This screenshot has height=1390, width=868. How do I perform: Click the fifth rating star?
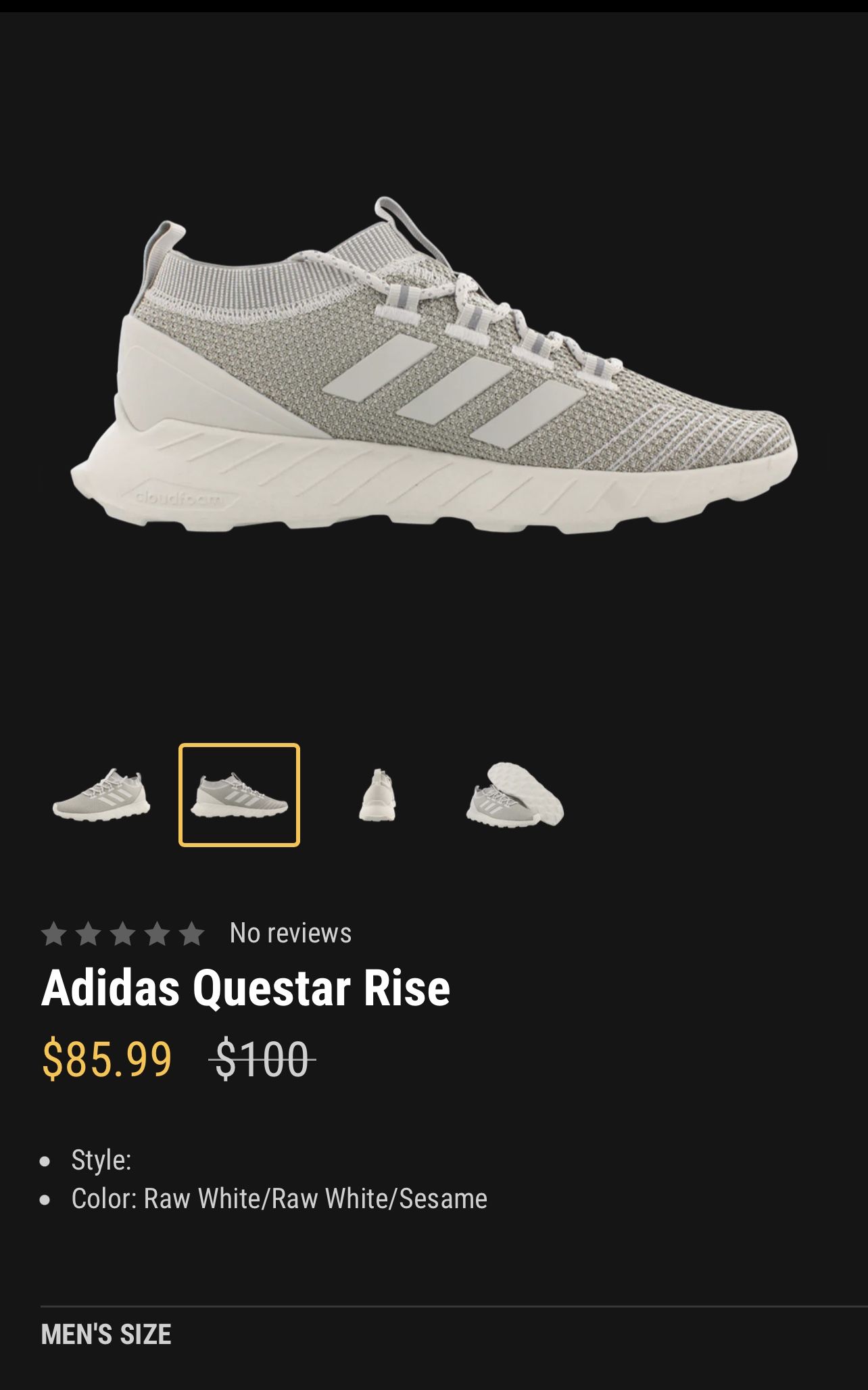coord(192,934)
